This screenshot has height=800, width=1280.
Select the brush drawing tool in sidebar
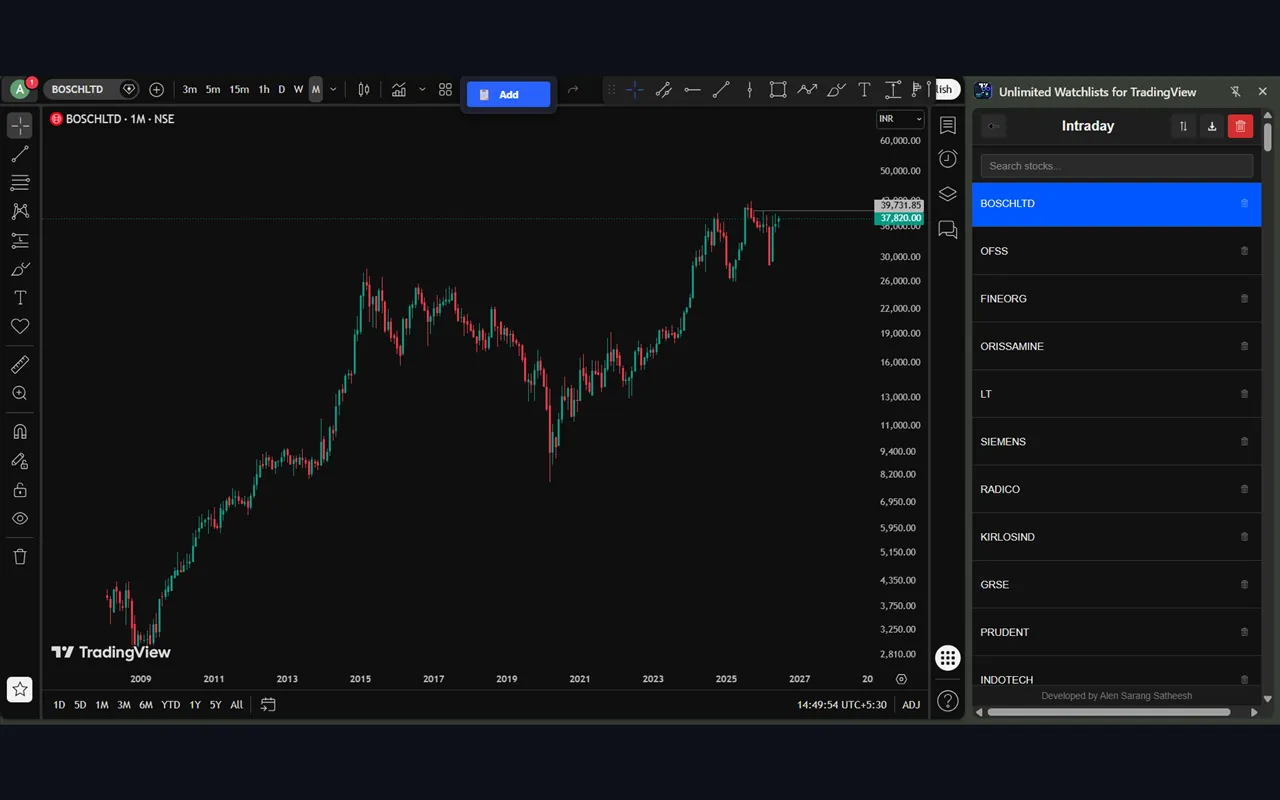click(x=20, y=269)
